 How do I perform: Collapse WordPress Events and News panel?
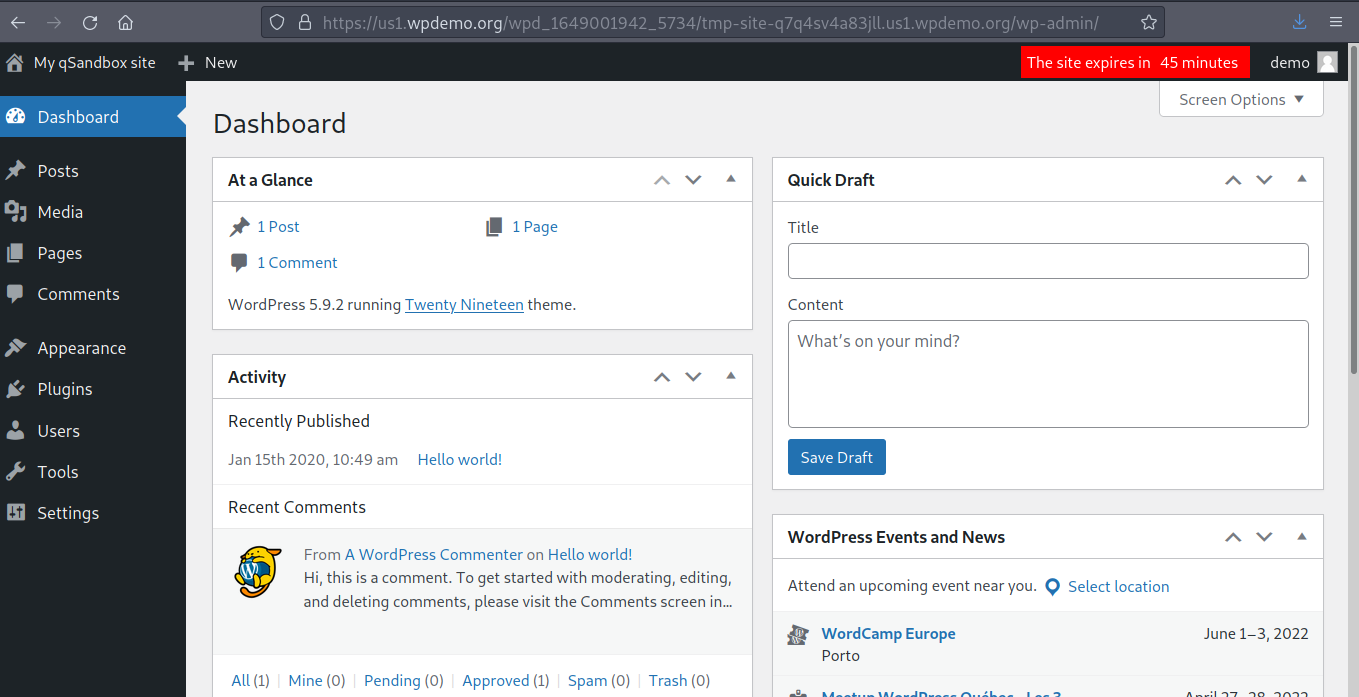click(1301, 536)
